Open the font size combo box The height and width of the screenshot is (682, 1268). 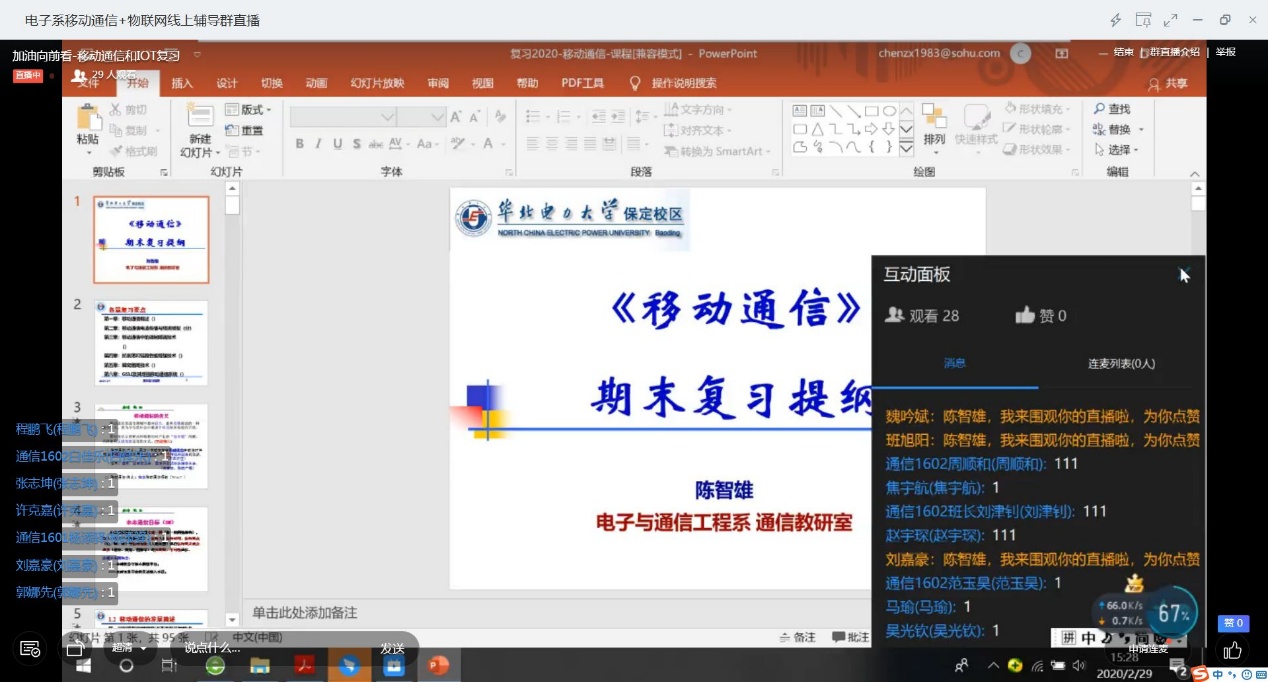point(422,117)
